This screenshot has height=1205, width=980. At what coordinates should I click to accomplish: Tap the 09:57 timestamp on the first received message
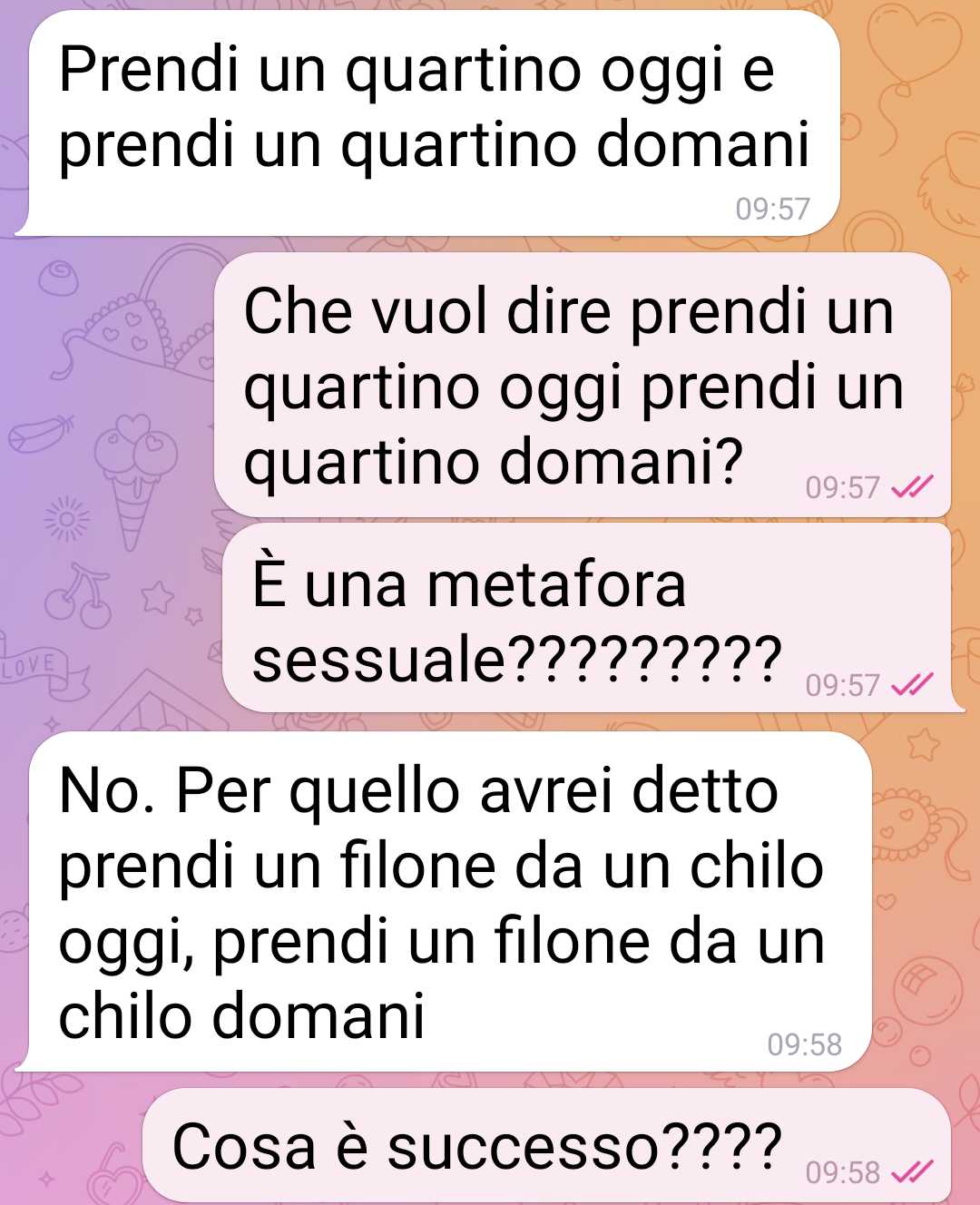[772, 210]
